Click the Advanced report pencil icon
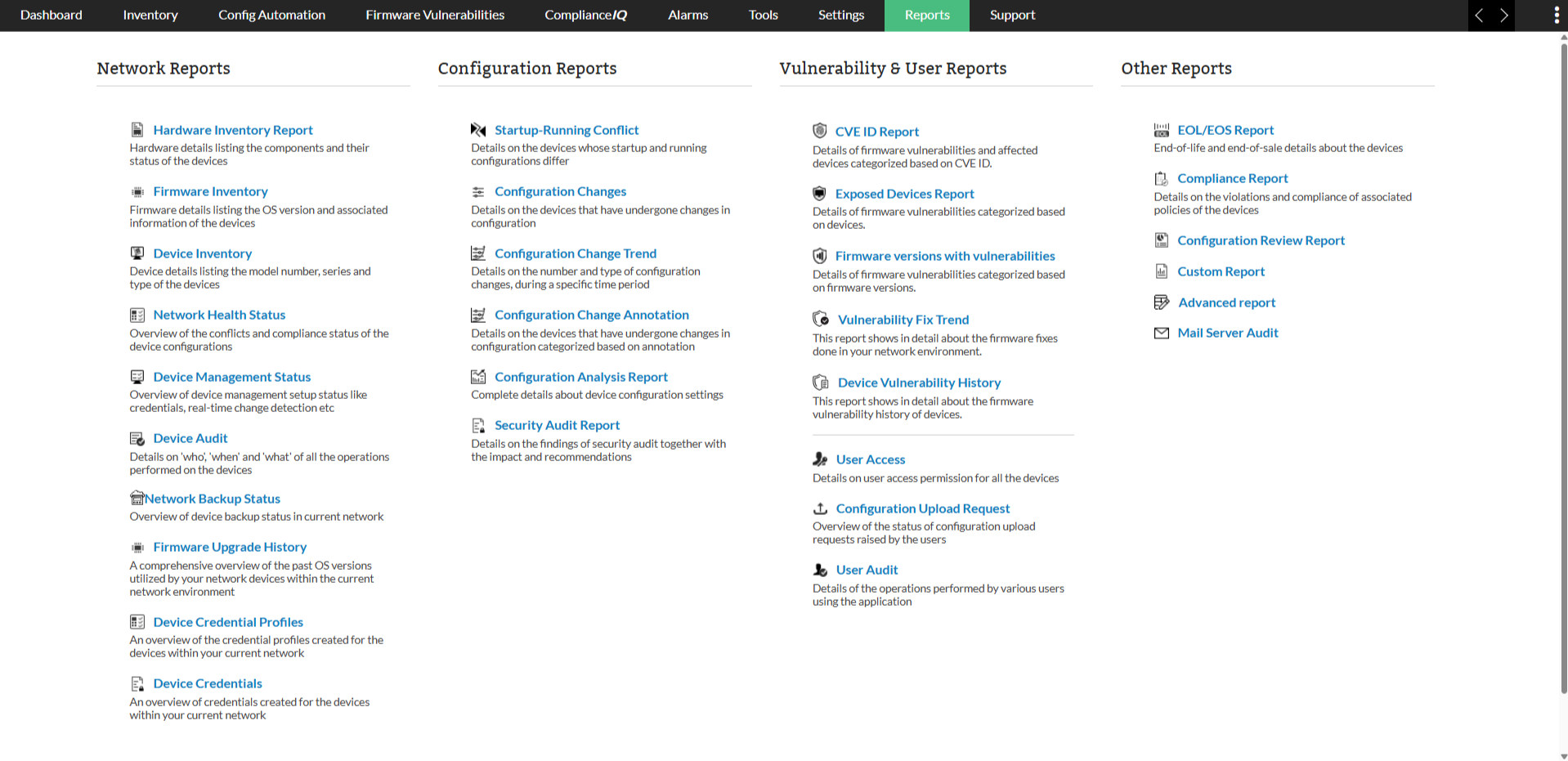1568x761 pixels. point(1162,302)
